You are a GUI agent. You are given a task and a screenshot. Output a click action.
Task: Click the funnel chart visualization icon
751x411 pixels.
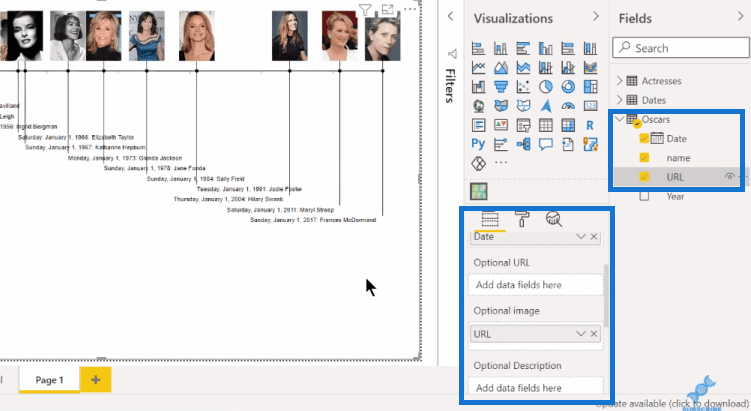(x=501, y=87)
